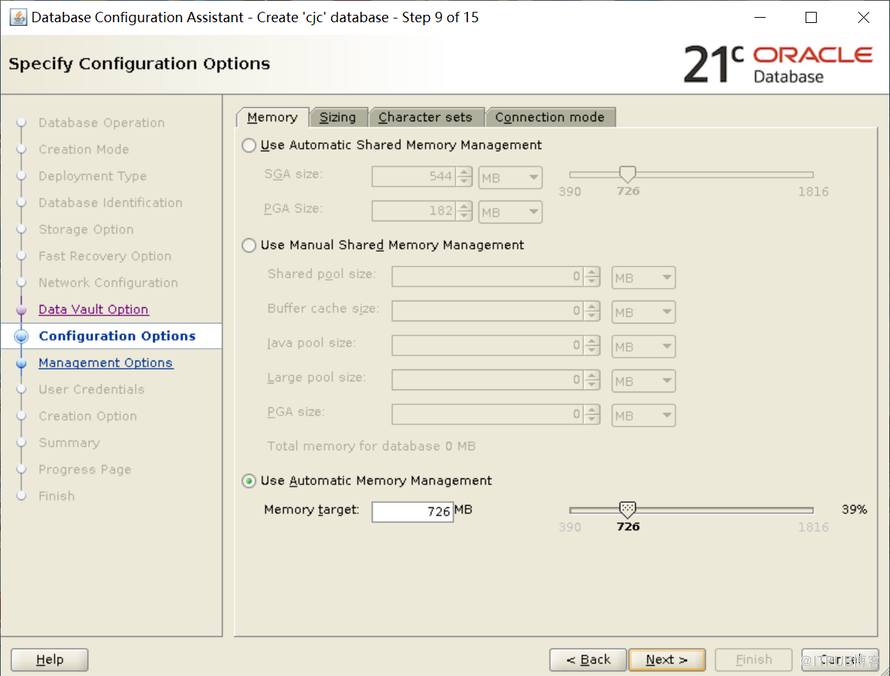Click the Next button
The width and height of the screenshot is (890, 676).
(x=666, y=659)
